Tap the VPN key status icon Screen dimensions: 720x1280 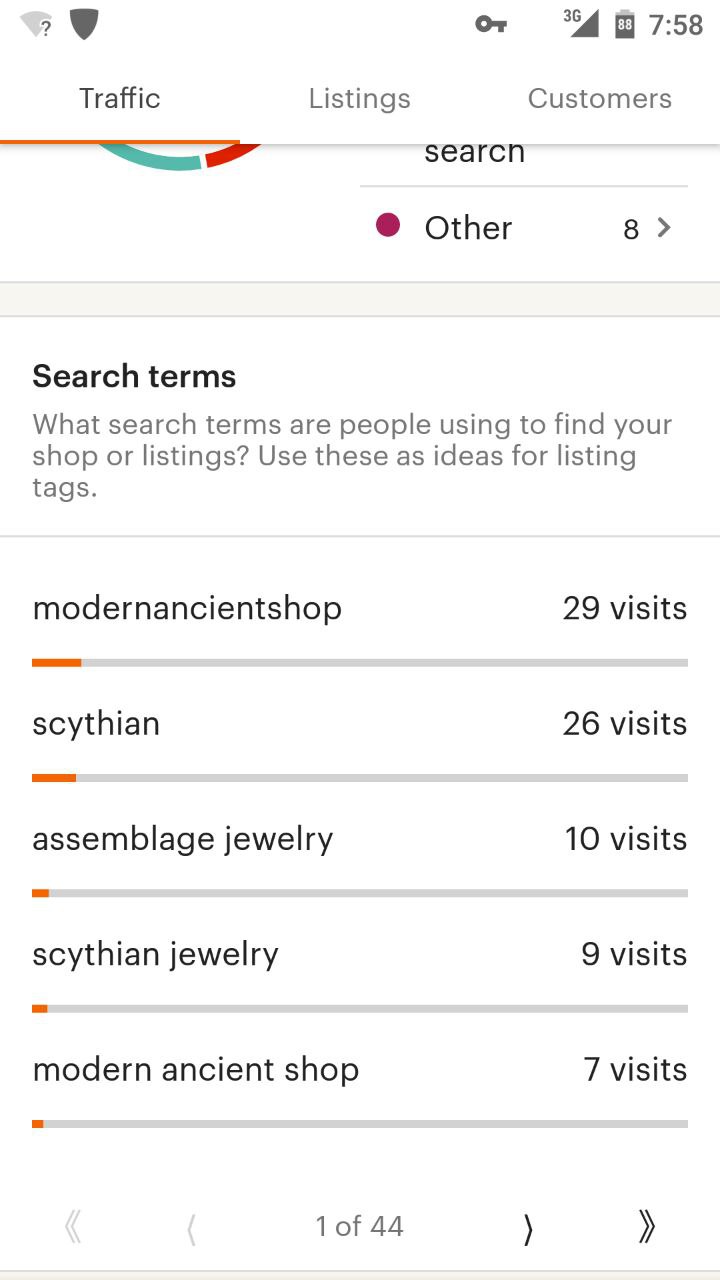(491, 24)
